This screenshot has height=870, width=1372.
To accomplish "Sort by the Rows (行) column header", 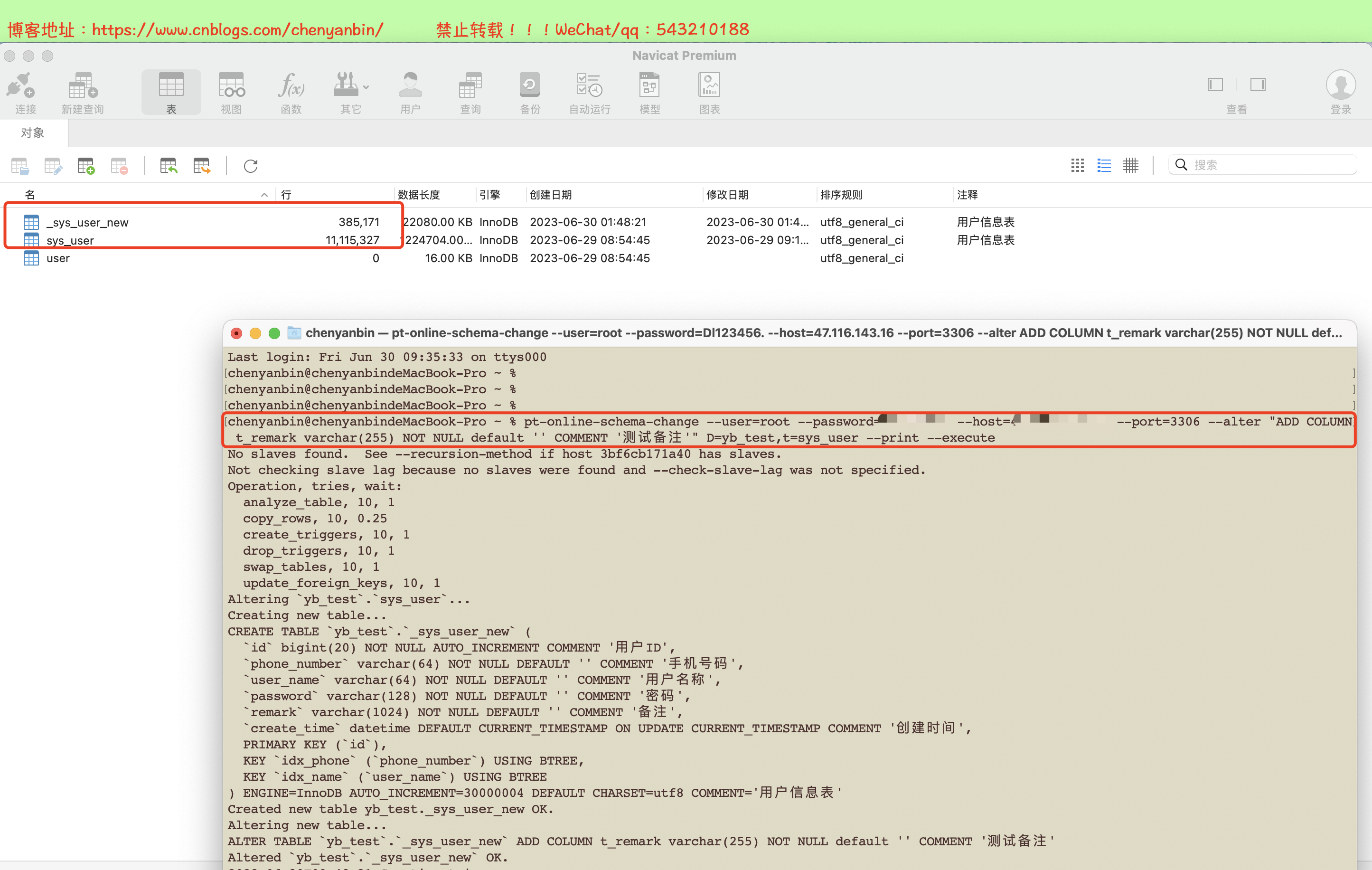I will click(334, 195).
